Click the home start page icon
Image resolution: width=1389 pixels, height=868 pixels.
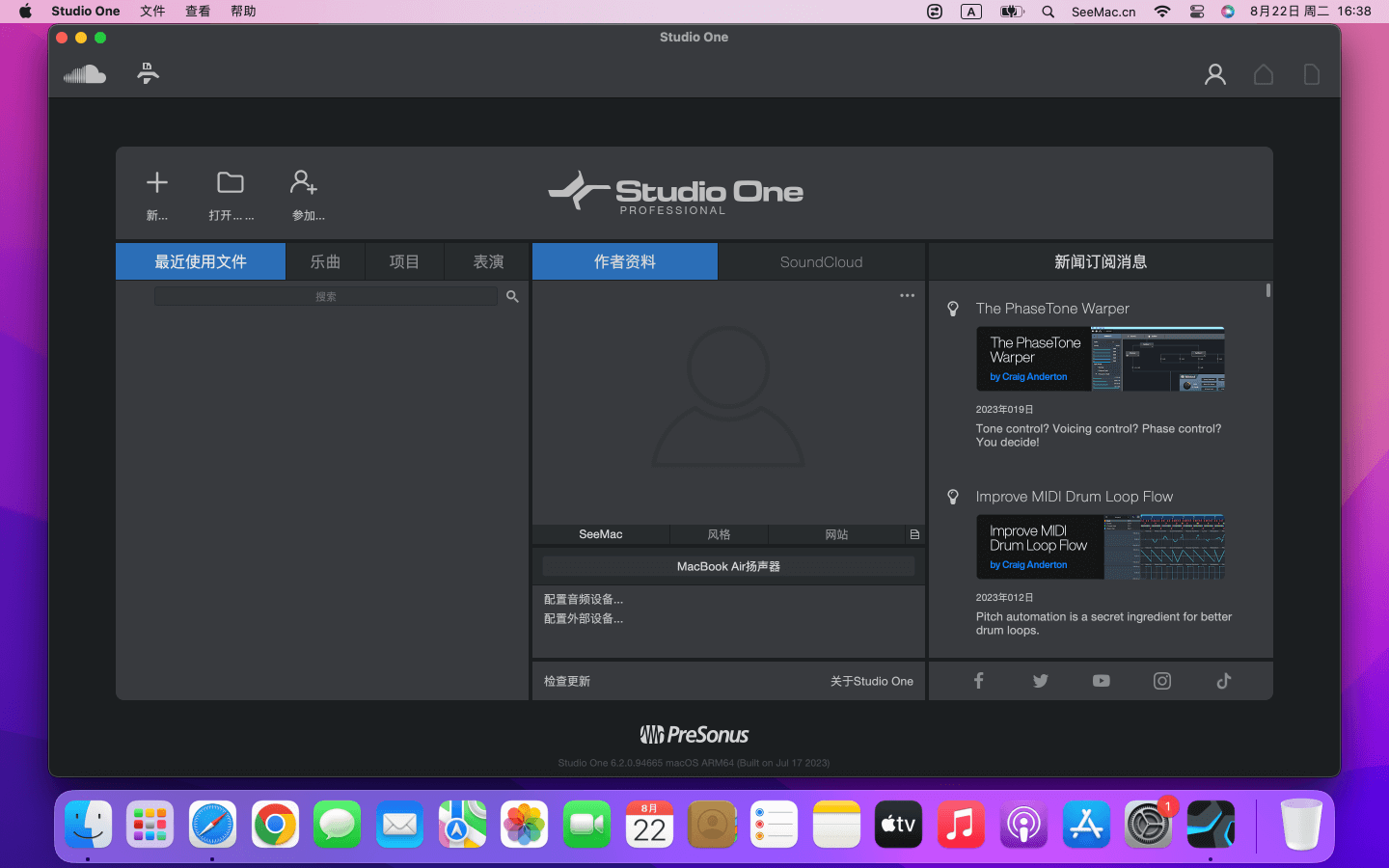1263,74
